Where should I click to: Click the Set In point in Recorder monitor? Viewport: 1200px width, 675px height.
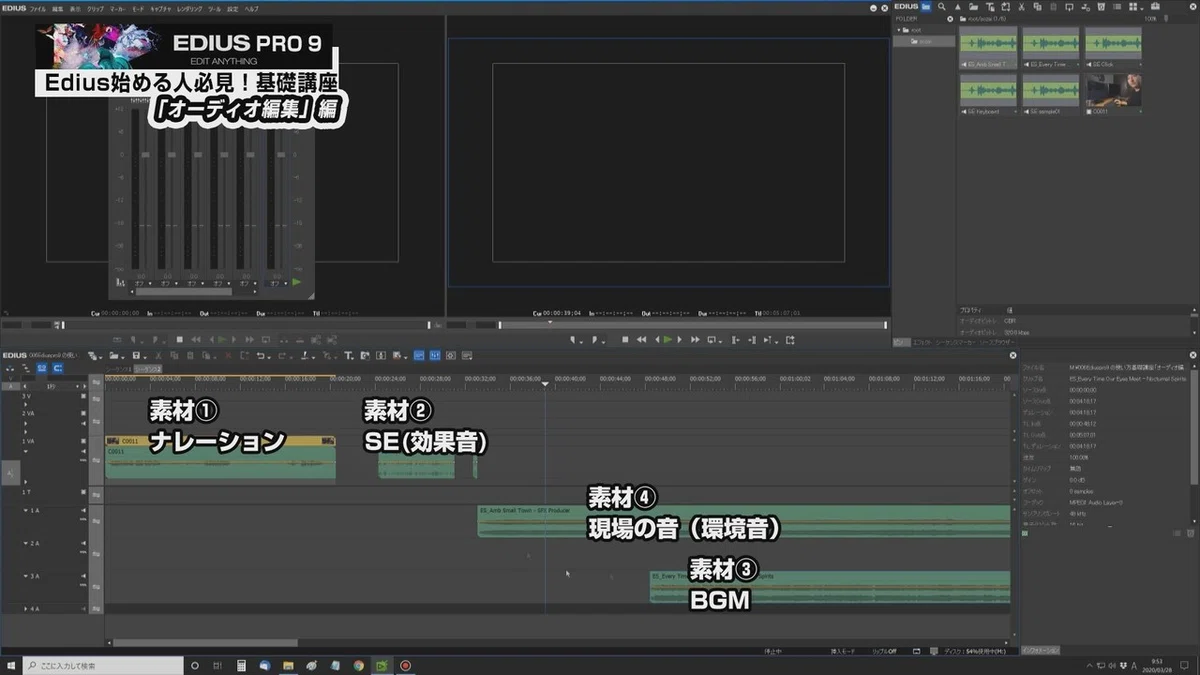[573, 340]
